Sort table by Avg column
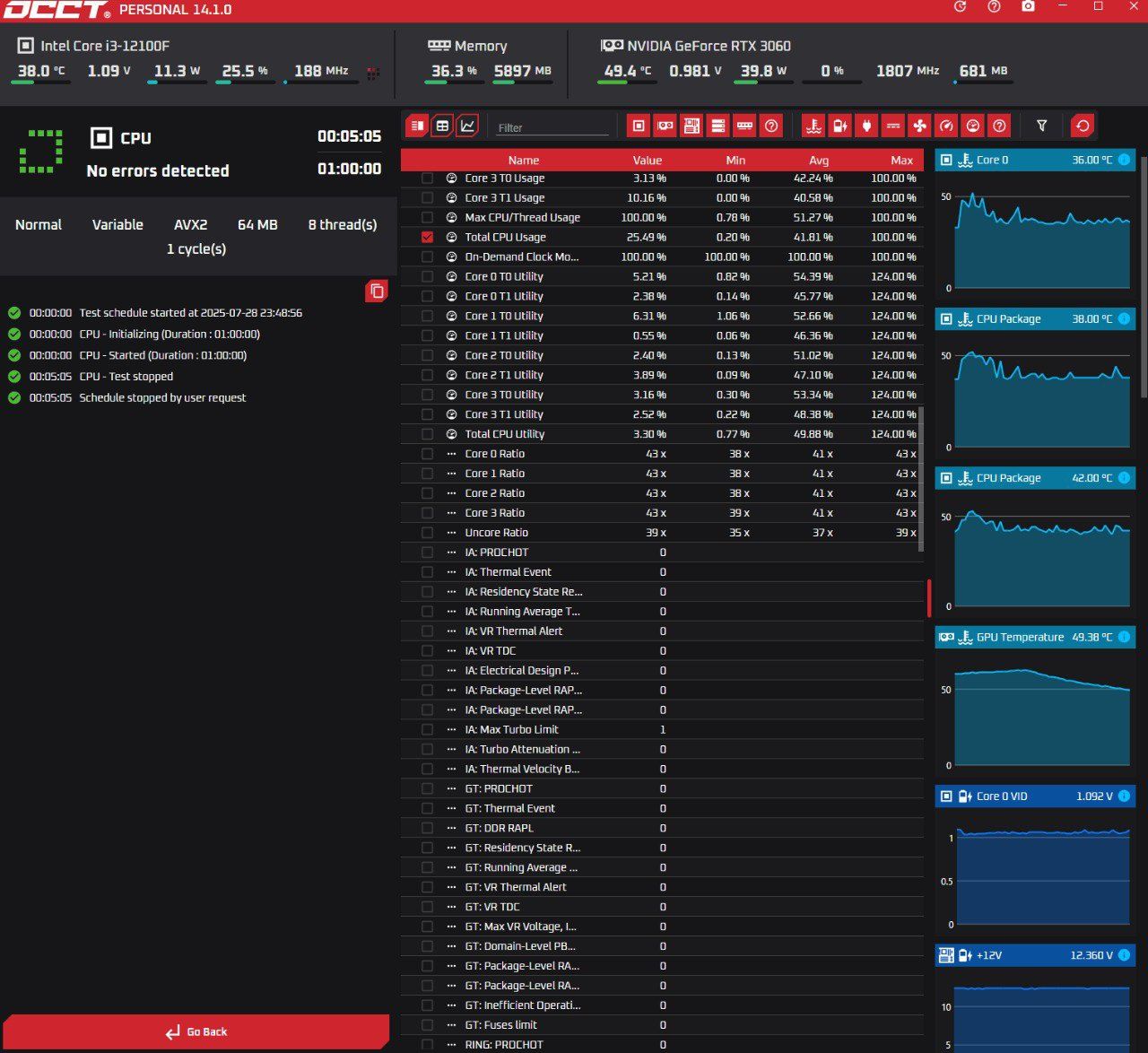The width and height of the screenshot is (1148, 1053). pos(819,160)
